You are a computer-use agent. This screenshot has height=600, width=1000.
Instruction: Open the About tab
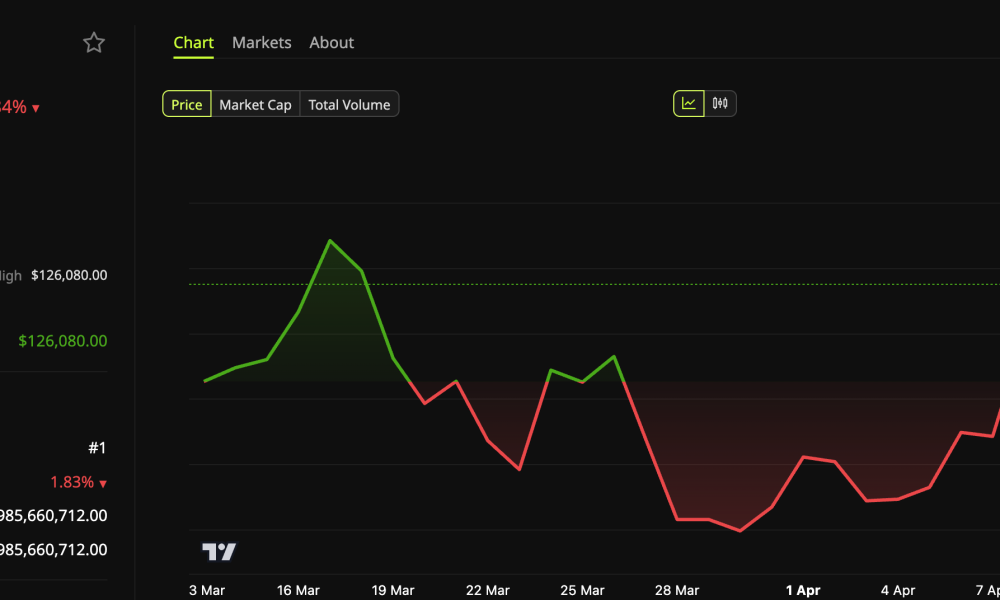[331, 42]
